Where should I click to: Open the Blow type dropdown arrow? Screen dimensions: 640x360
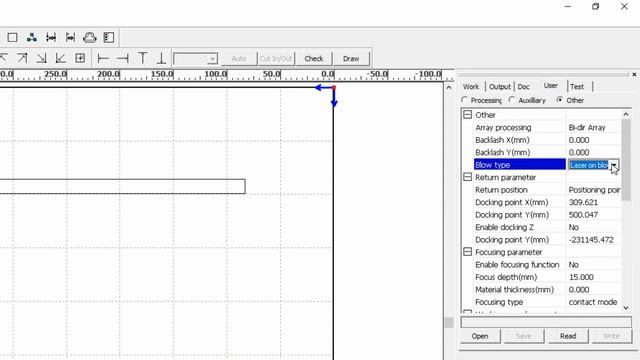click(614, 165)
